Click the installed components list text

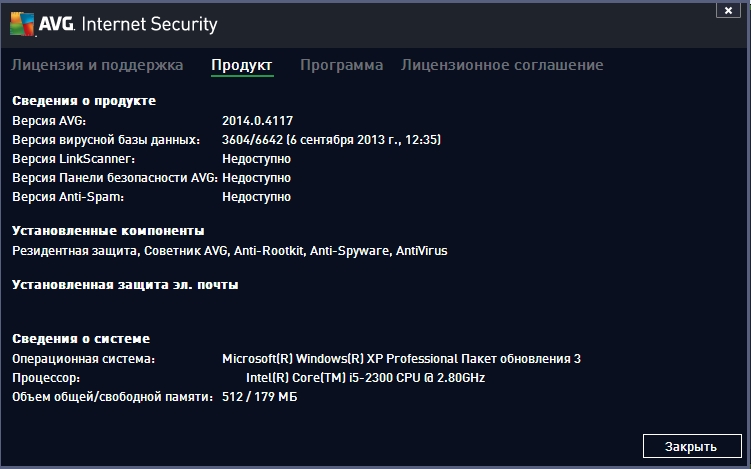click(230, 251)
